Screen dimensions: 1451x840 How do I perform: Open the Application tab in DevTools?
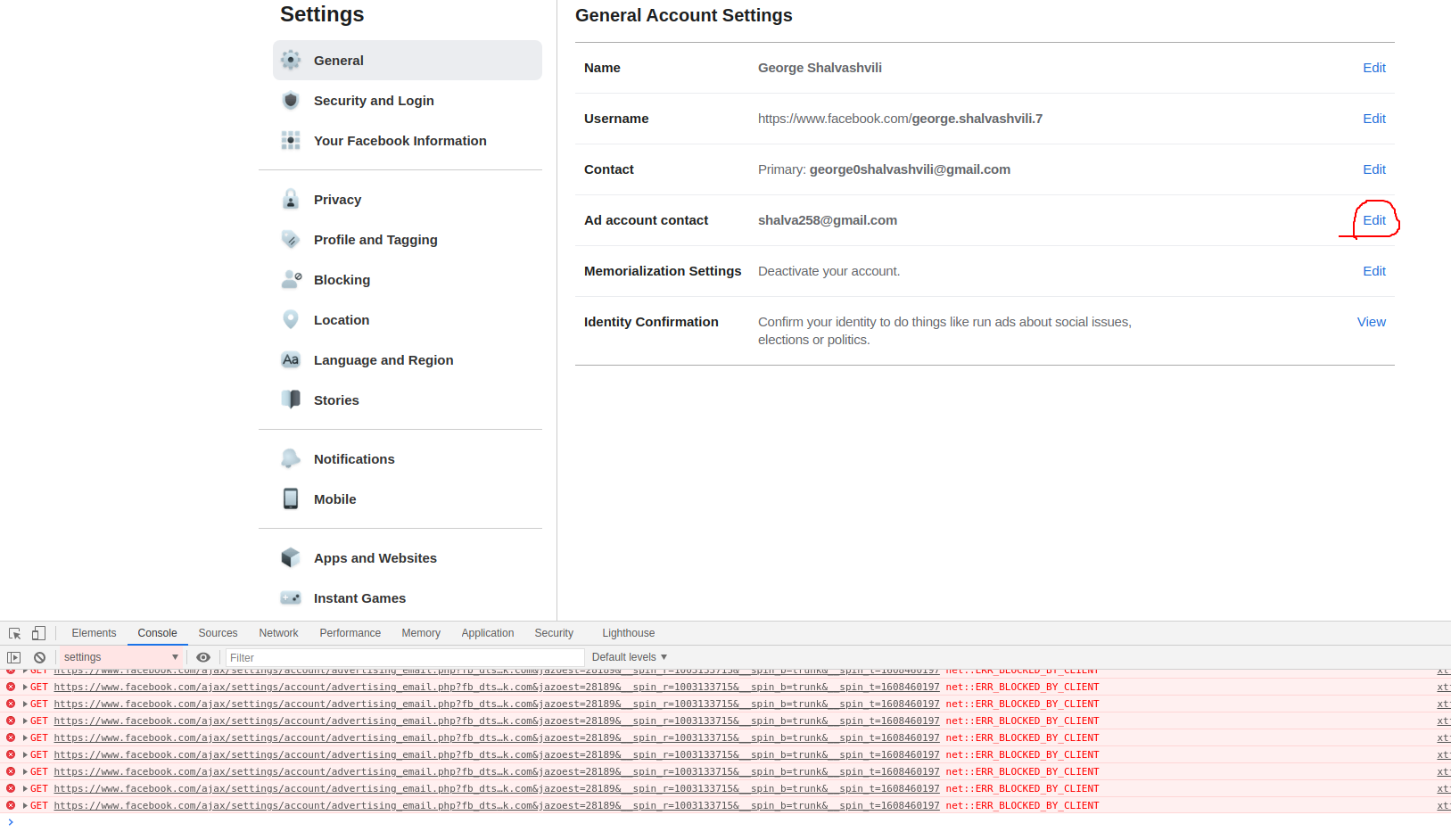(x=487, y=632)
